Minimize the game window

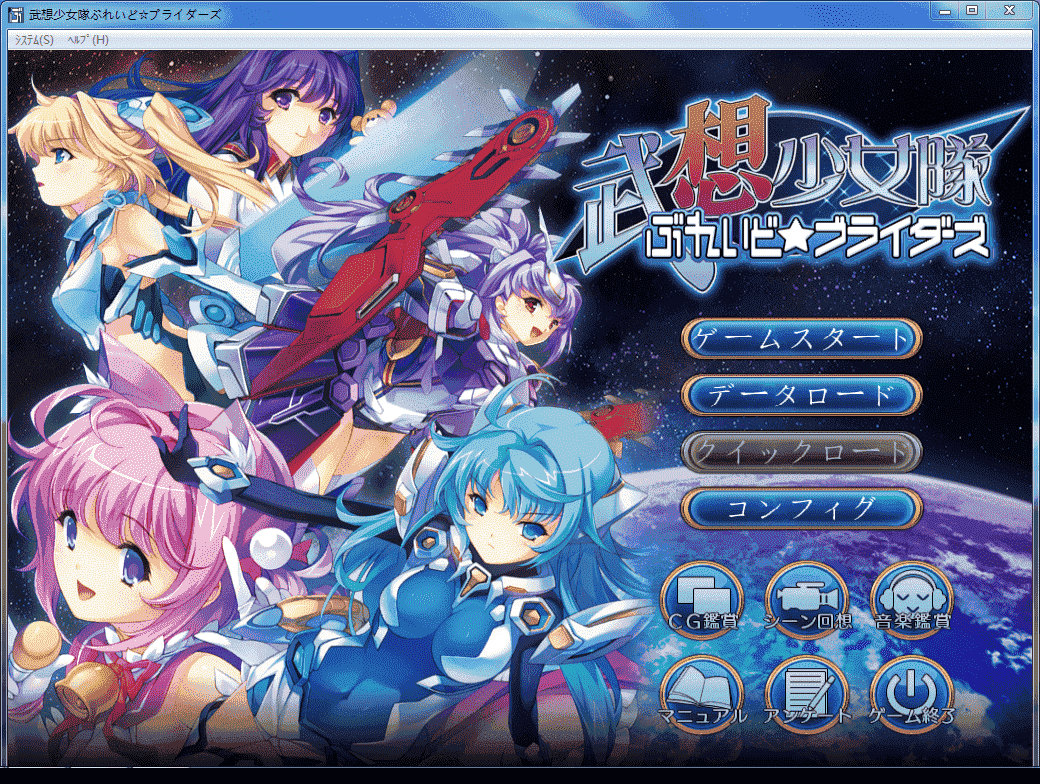[x=945, y=10]
